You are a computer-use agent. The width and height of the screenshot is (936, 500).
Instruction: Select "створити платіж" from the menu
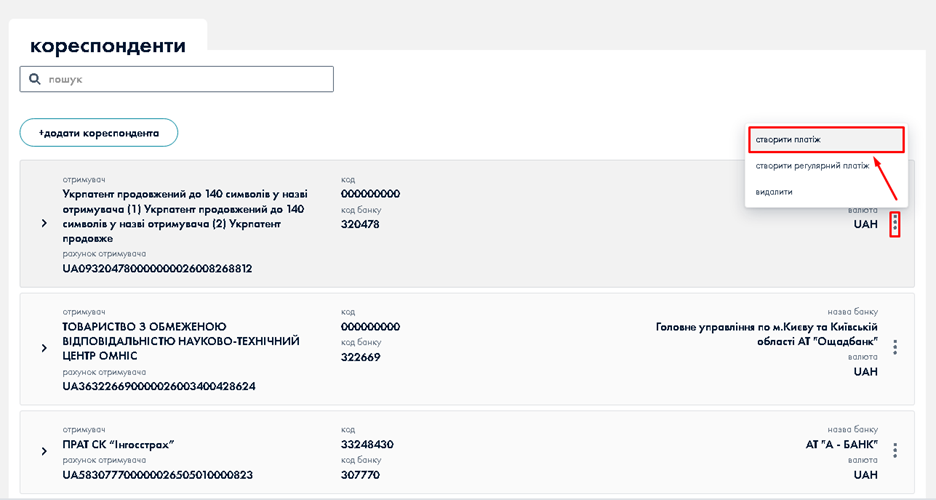pos(824,139)
